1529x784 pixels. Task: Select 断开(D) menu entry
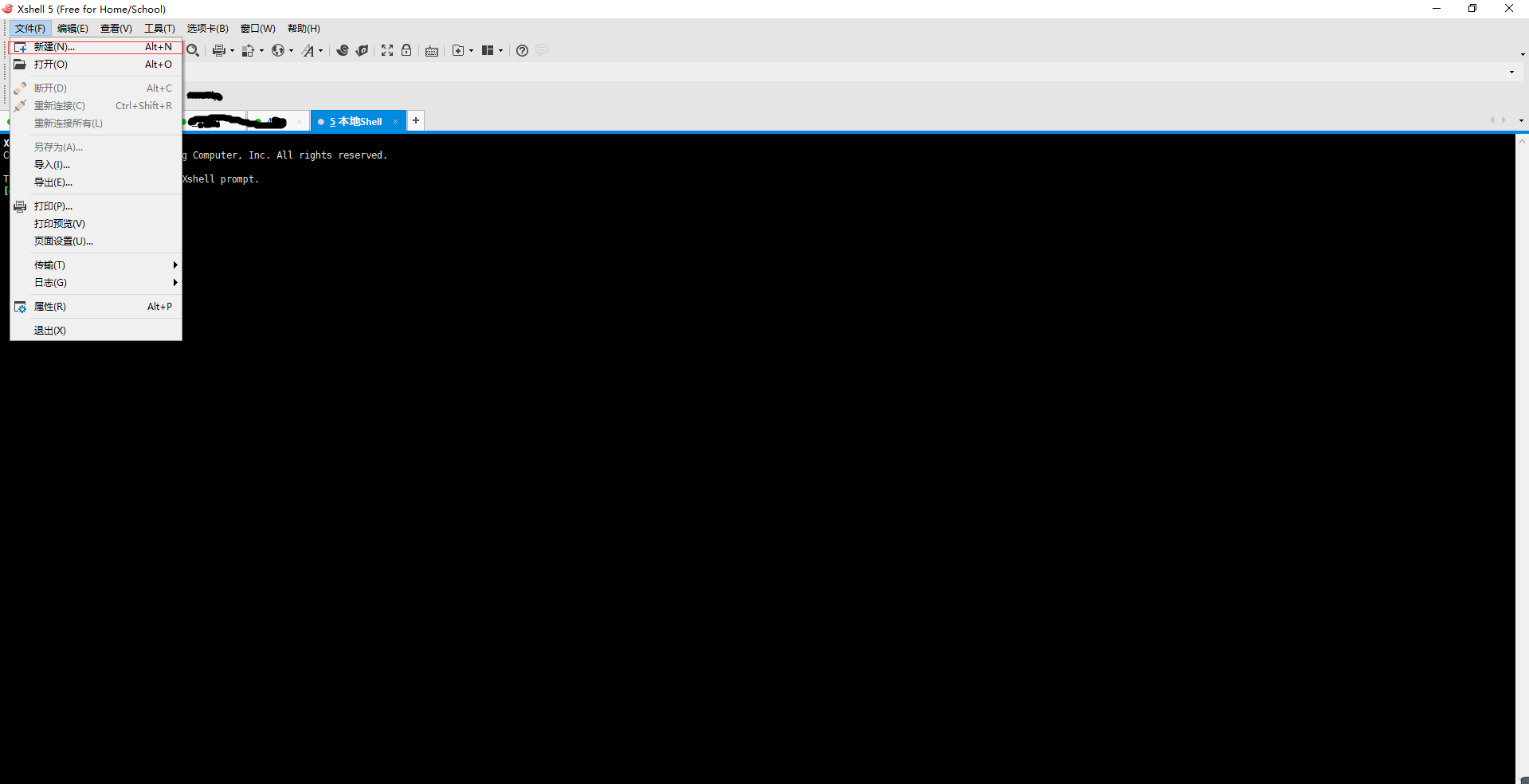tap(96, 88)
